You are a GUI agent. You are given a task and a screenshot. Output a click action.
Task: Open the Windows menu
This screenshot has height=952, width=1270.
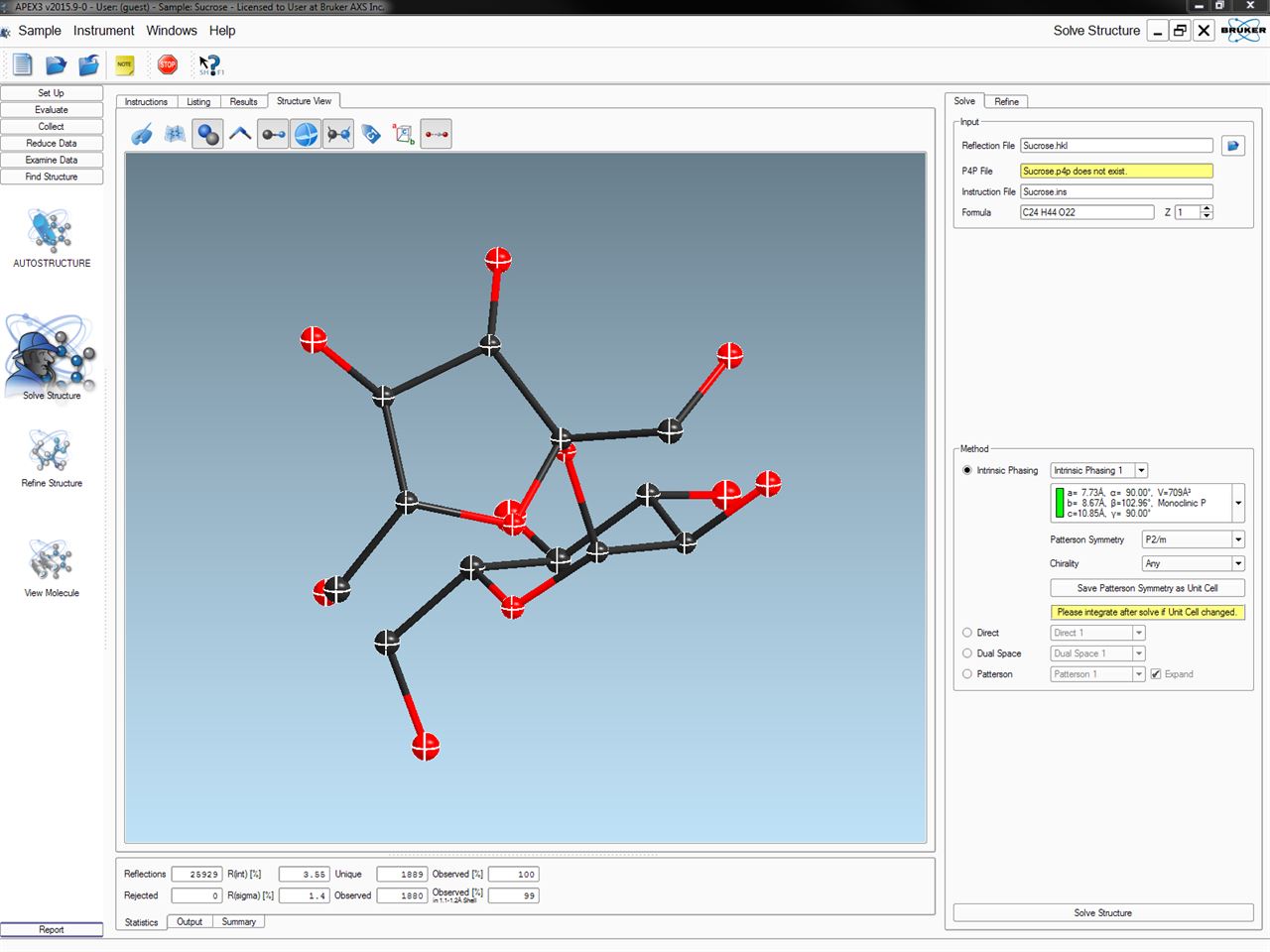(x=172, y=31)
